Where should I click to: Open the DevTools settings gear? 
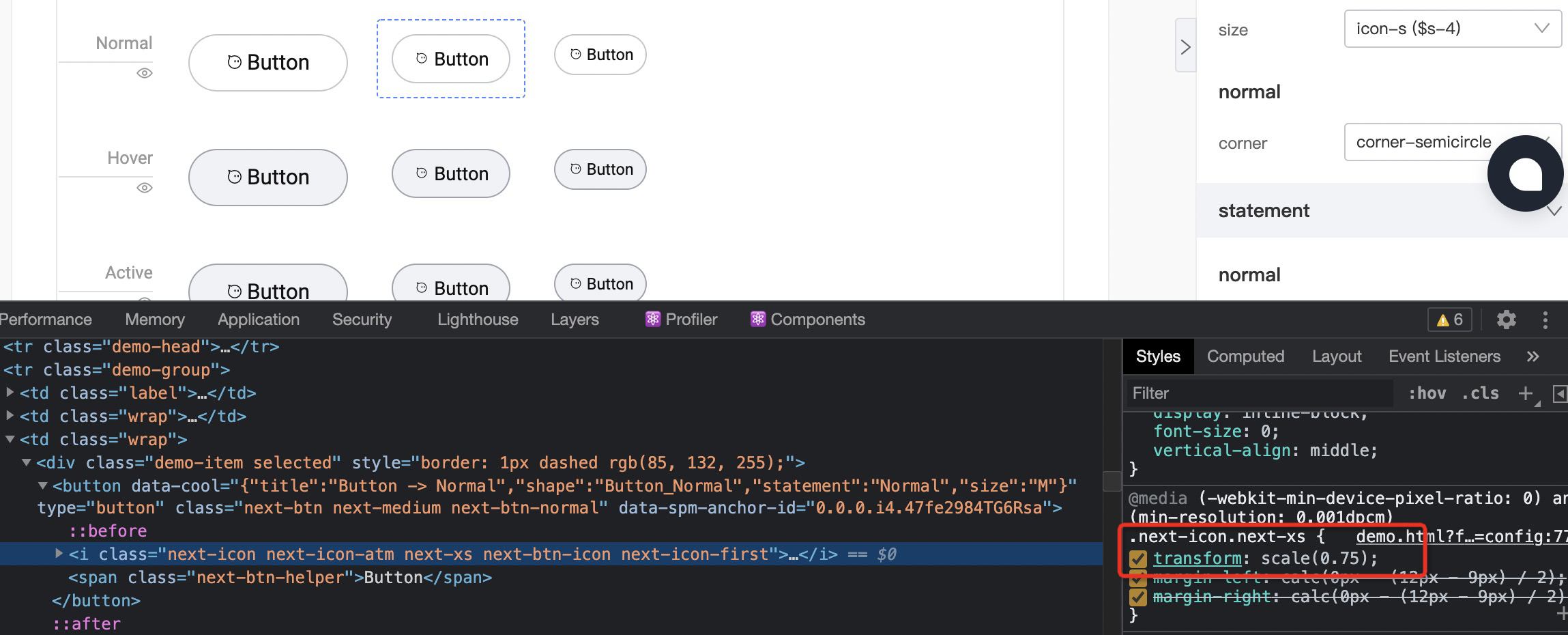[x=1507, y=319]
